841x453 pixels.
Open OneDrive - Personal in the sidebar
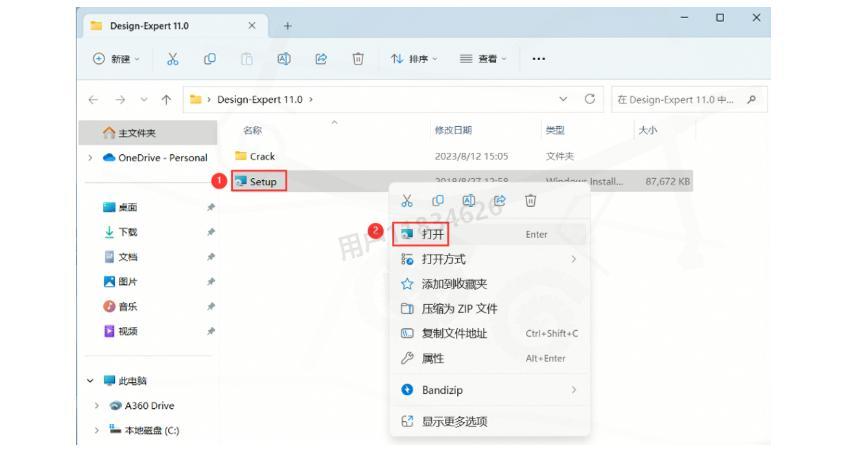pyautogui.click(x=155, y=158)
